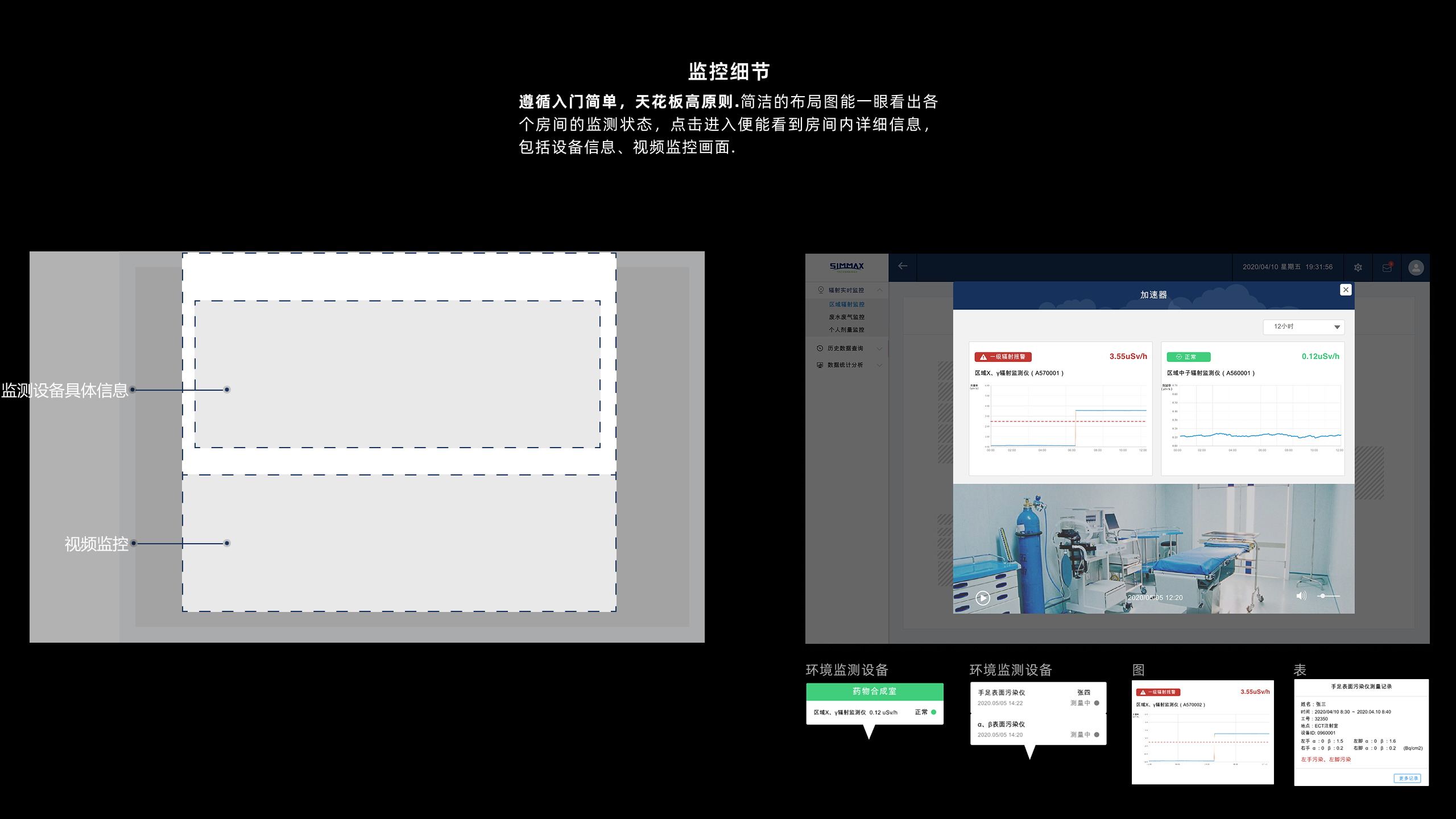Click the 更多记录 button in record card
The width and height of the screenshot is (1456, 819).
1408,778
